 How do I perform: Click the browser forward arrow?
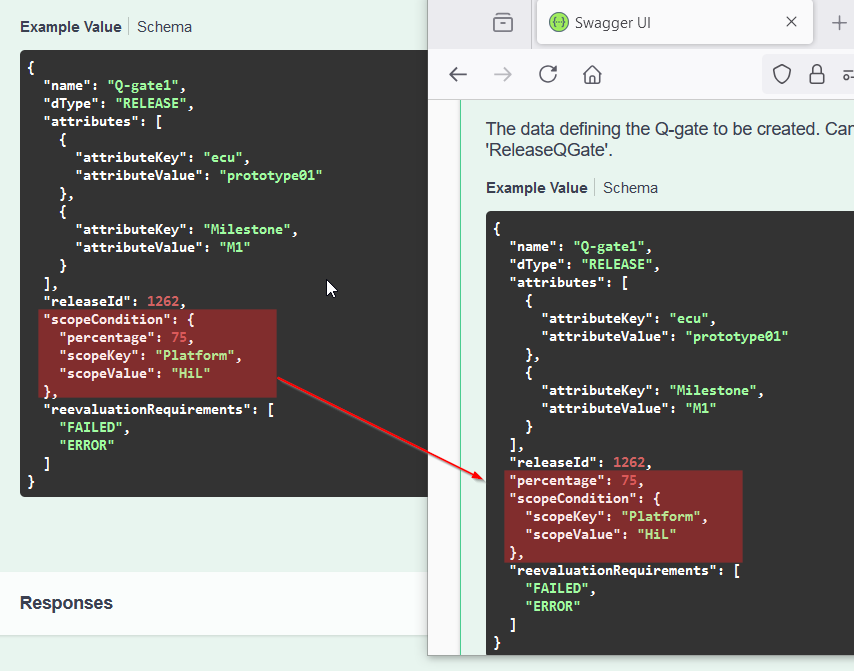coord(503,75)
